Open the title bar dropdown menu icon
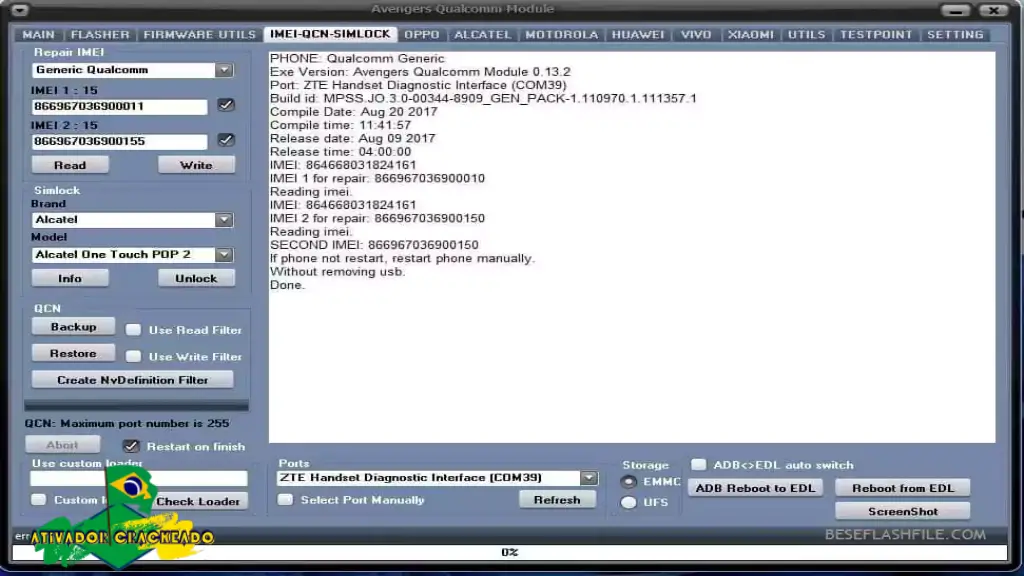 [x=20, y=10]
